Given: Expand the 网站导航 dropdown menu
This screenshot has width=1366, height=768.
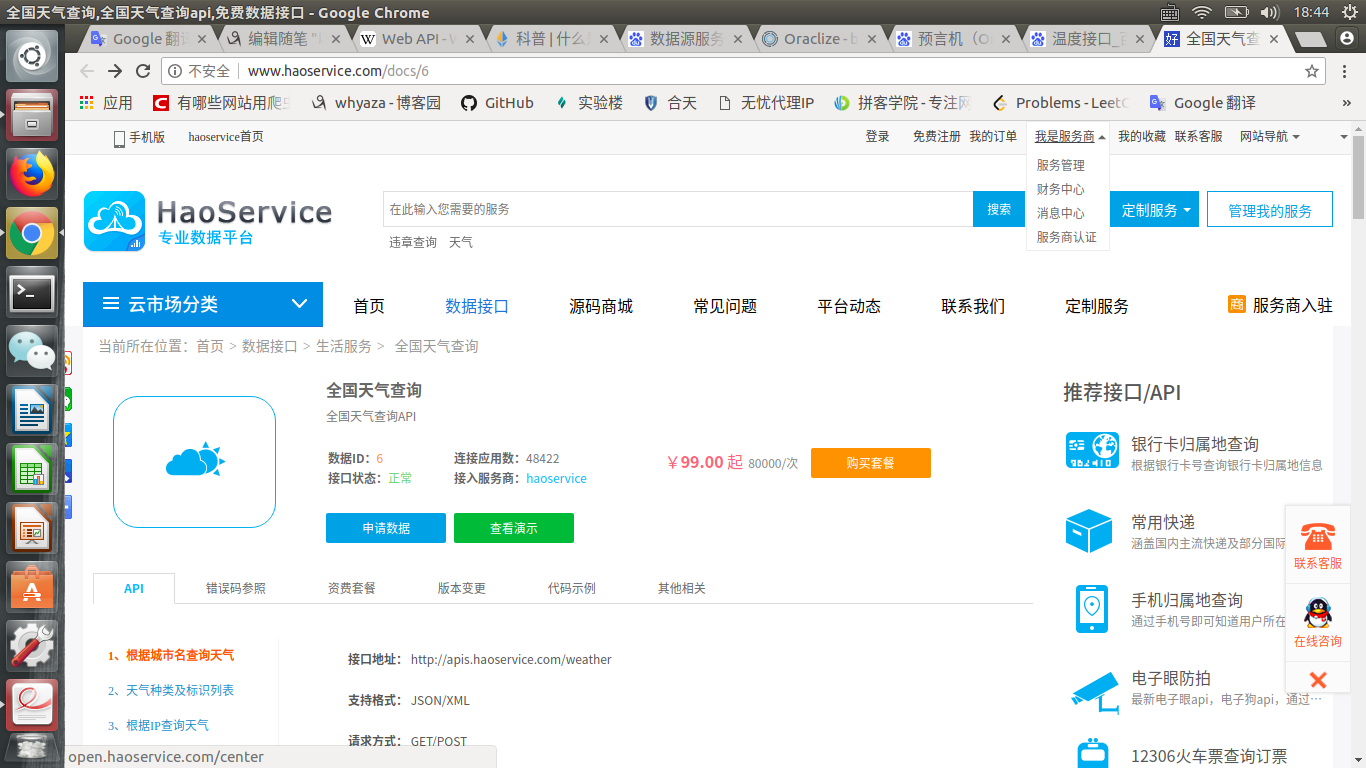Looking at the screenshot, I should tap(1269, 137).
